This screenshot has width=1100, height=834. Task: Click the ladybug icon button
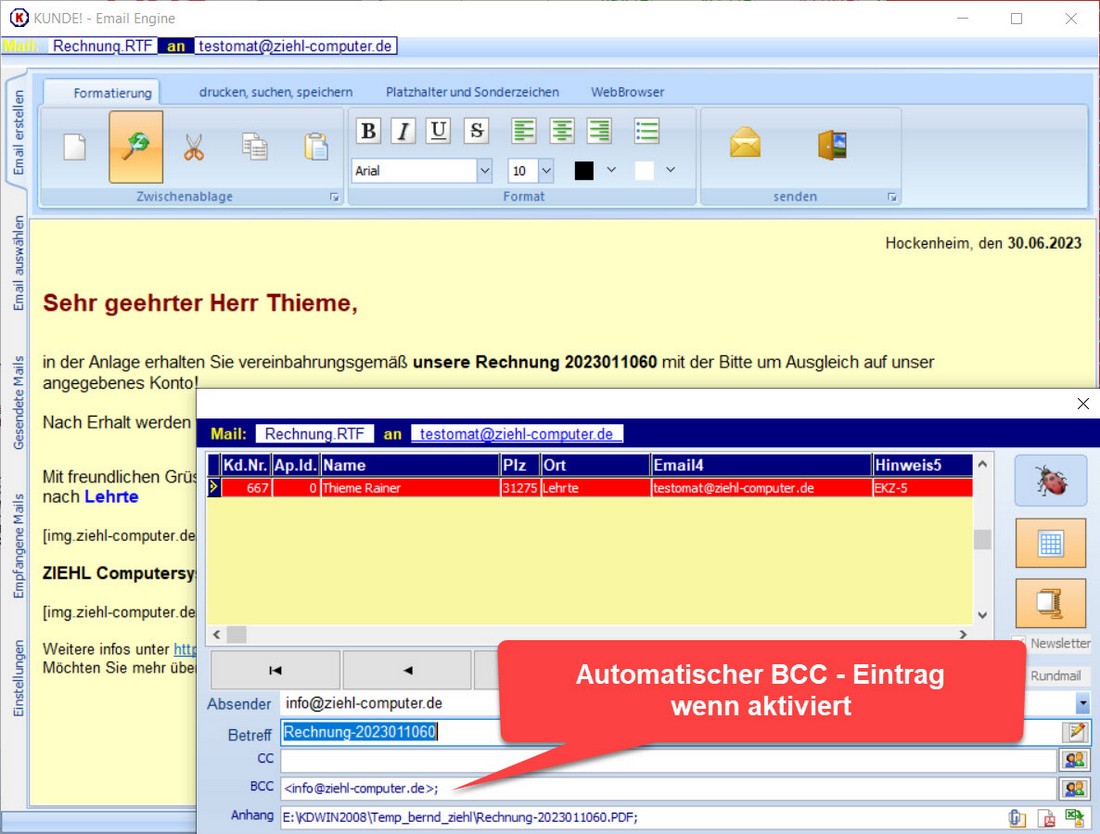(1051, 481)
